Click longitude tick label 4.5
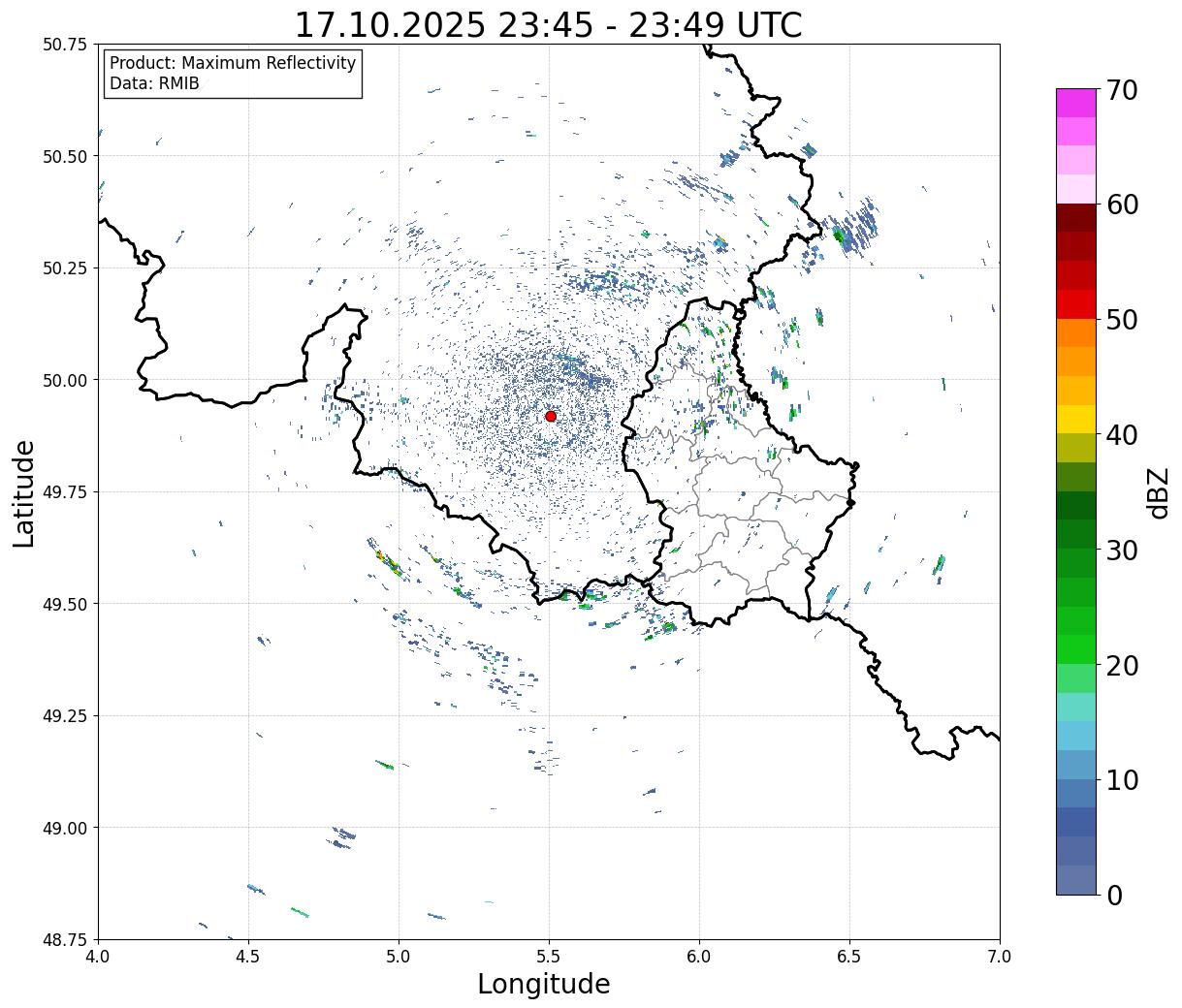The width and height of the screenshot is (1182, 1008). (x=248, y=957)
